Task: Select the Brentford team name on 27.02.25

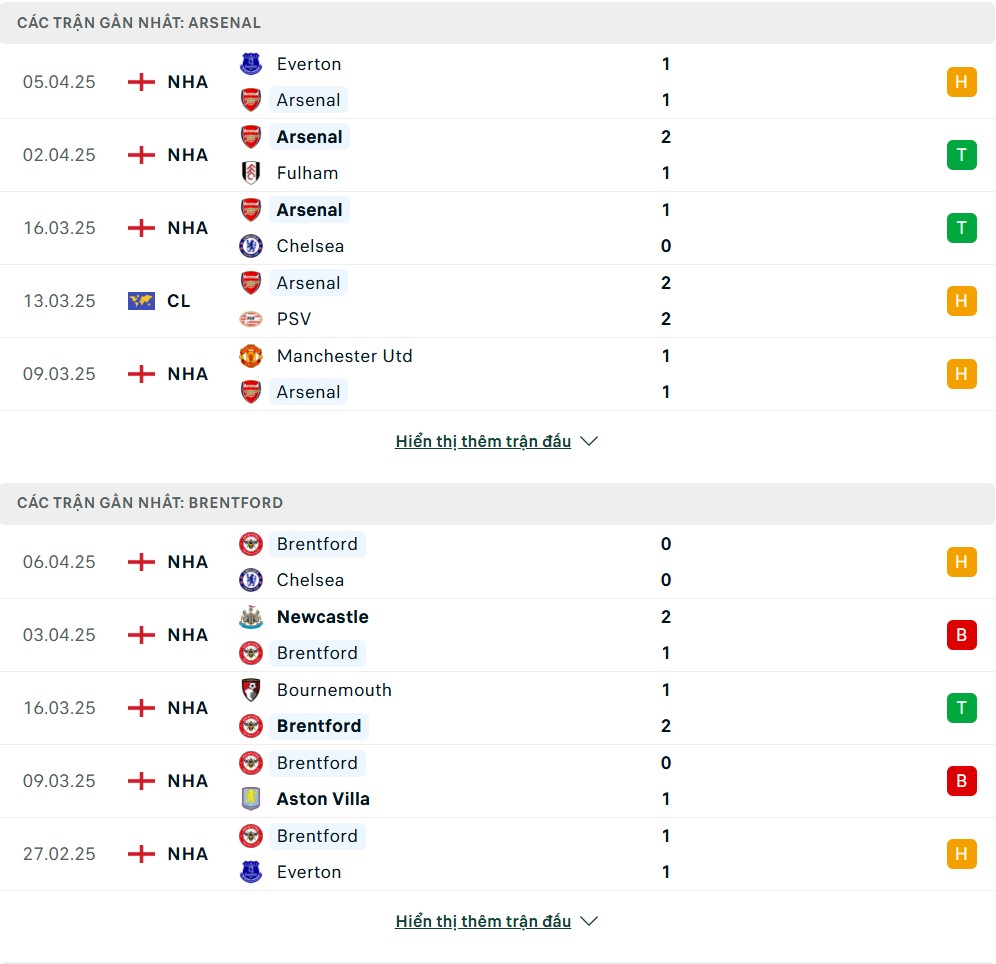Action: (317, 836)
